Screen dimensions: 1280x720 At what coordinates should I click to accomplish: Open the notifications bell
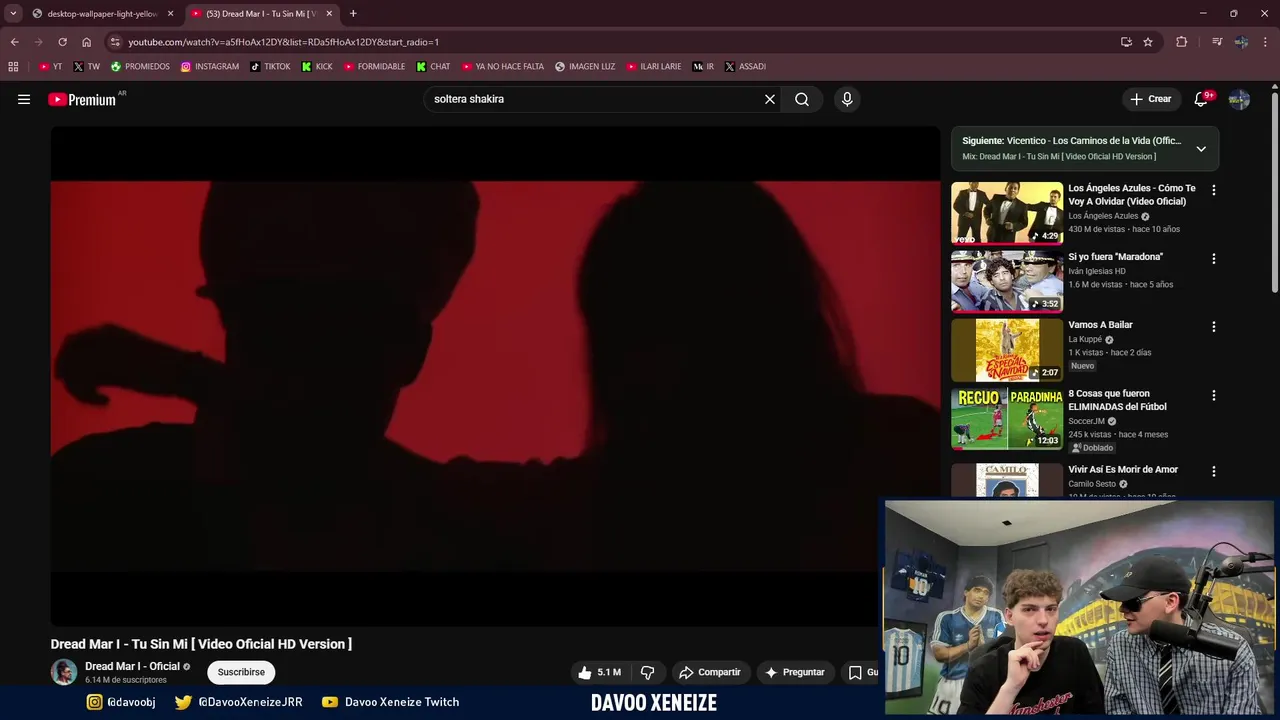[1201, 99]
